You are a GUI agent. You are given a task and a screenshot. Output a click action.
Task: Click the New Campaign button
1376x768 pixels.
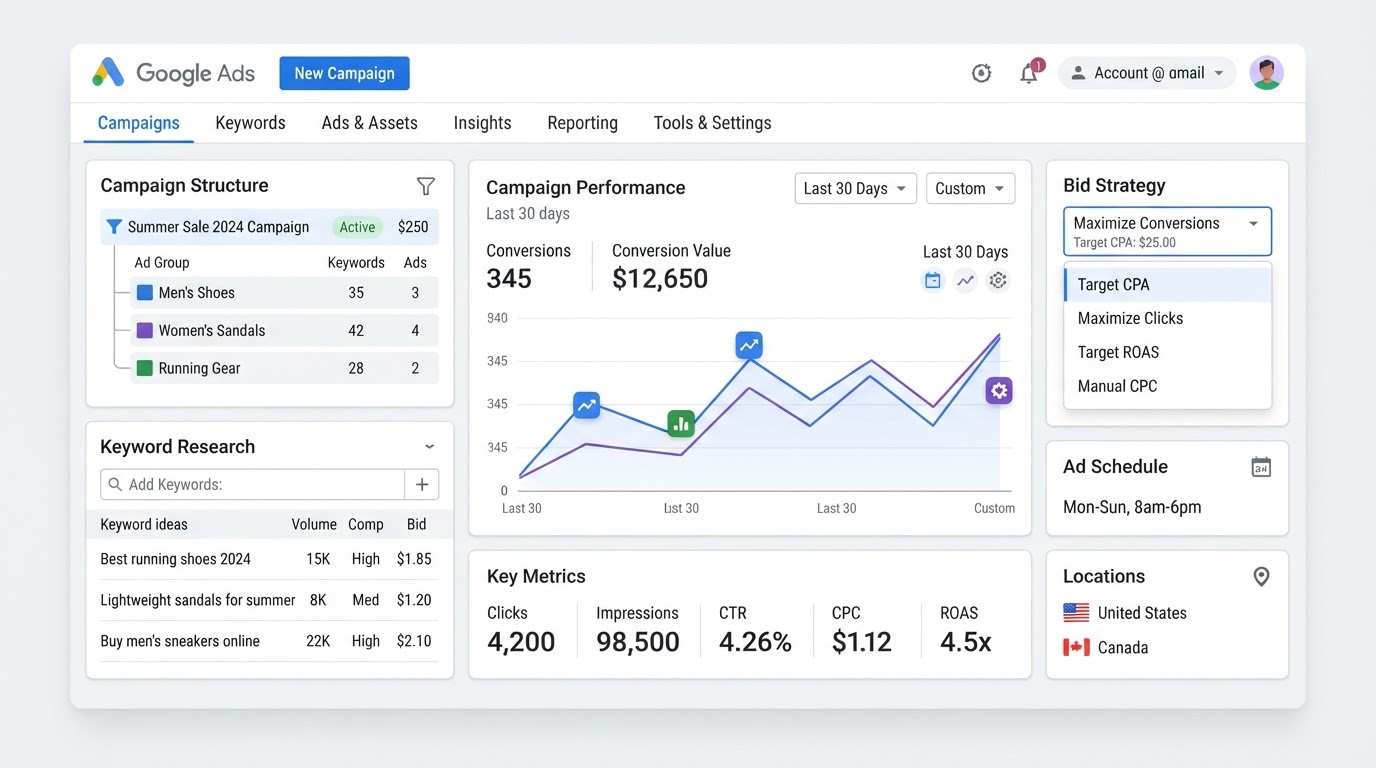coord(345,73)
